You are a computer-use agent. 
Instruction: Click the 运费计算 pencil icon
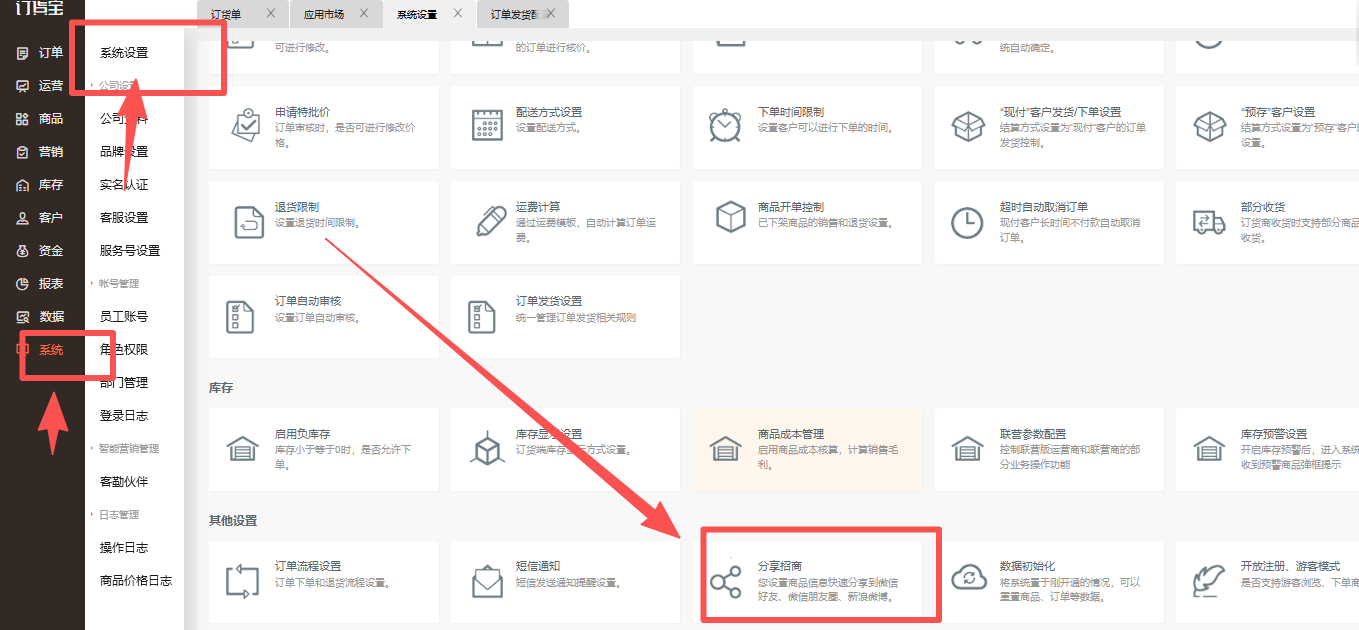[490, 221]
